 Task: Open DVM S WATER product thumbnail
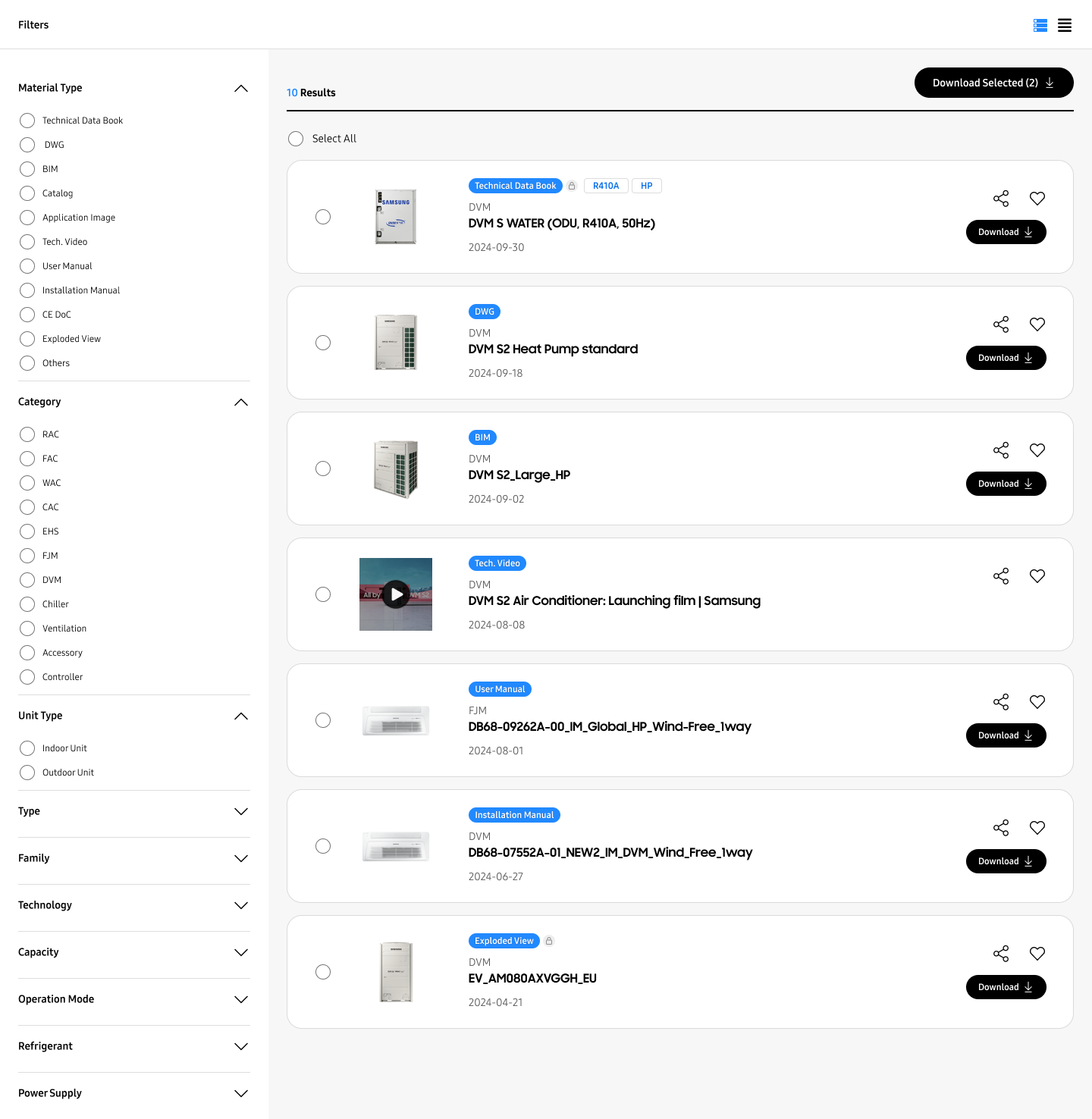[396, 217]
